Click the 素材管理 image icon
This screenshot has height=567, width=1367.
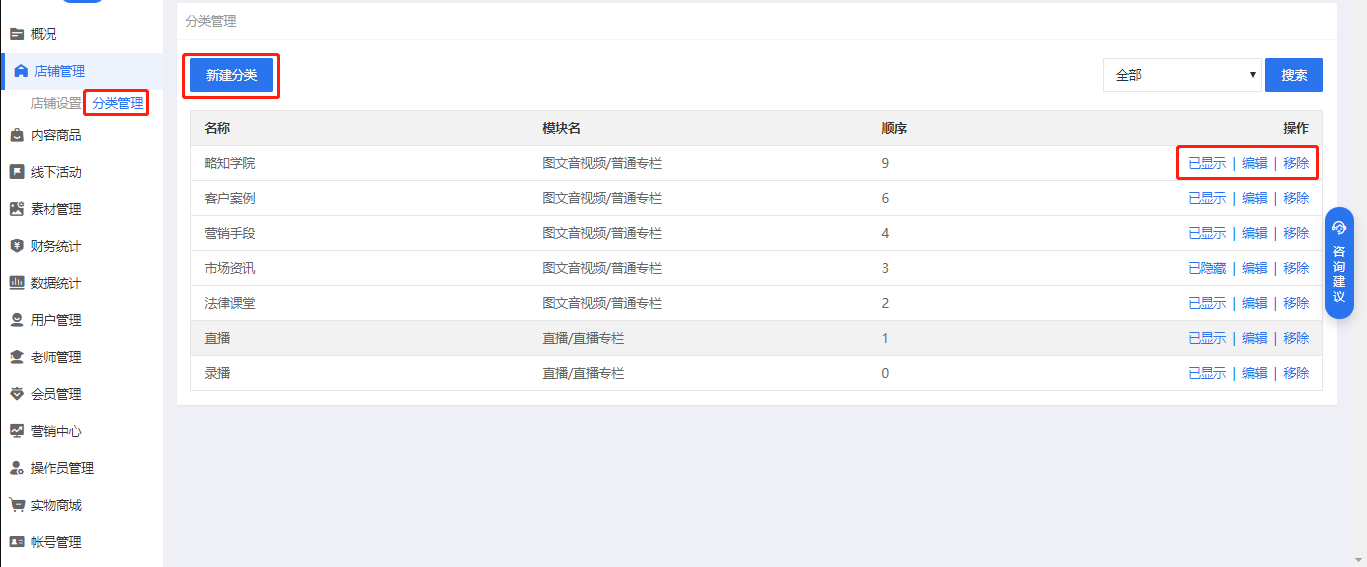point(17,209)
